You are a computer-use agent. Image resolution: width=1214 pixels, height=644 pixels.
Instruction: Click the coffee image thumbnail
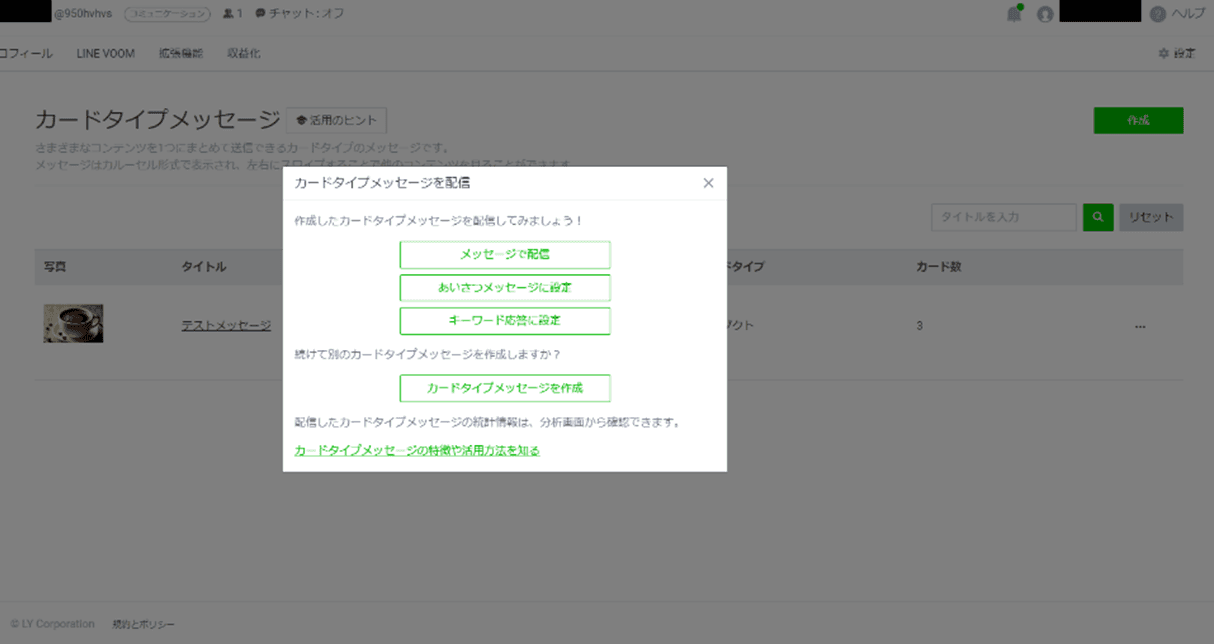71,323
